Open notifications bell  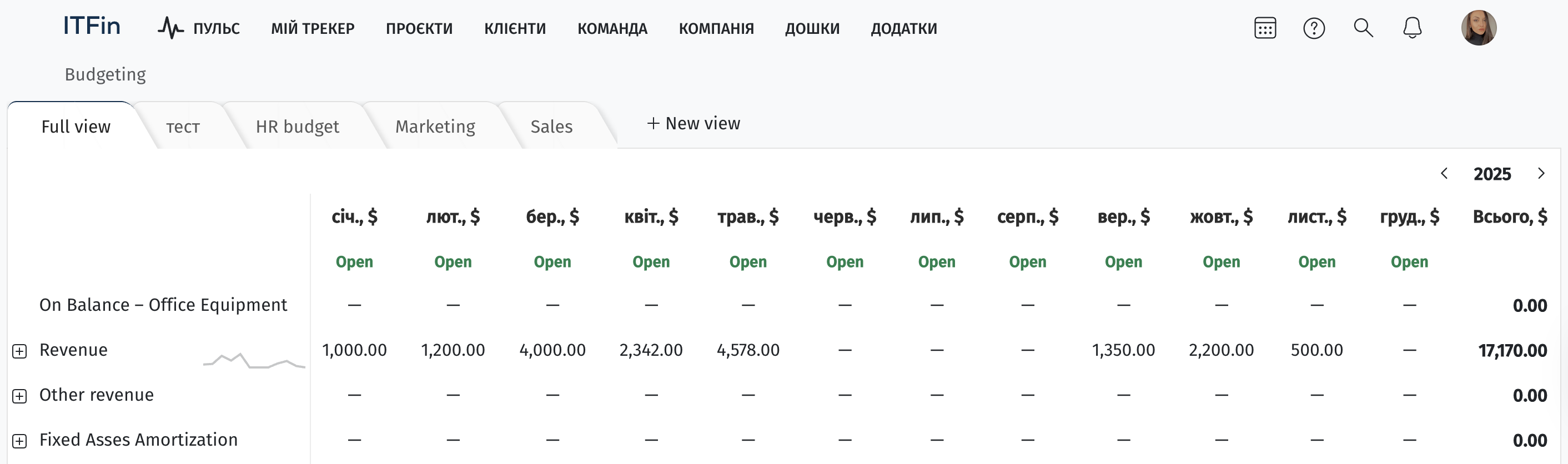[1411, 28]
